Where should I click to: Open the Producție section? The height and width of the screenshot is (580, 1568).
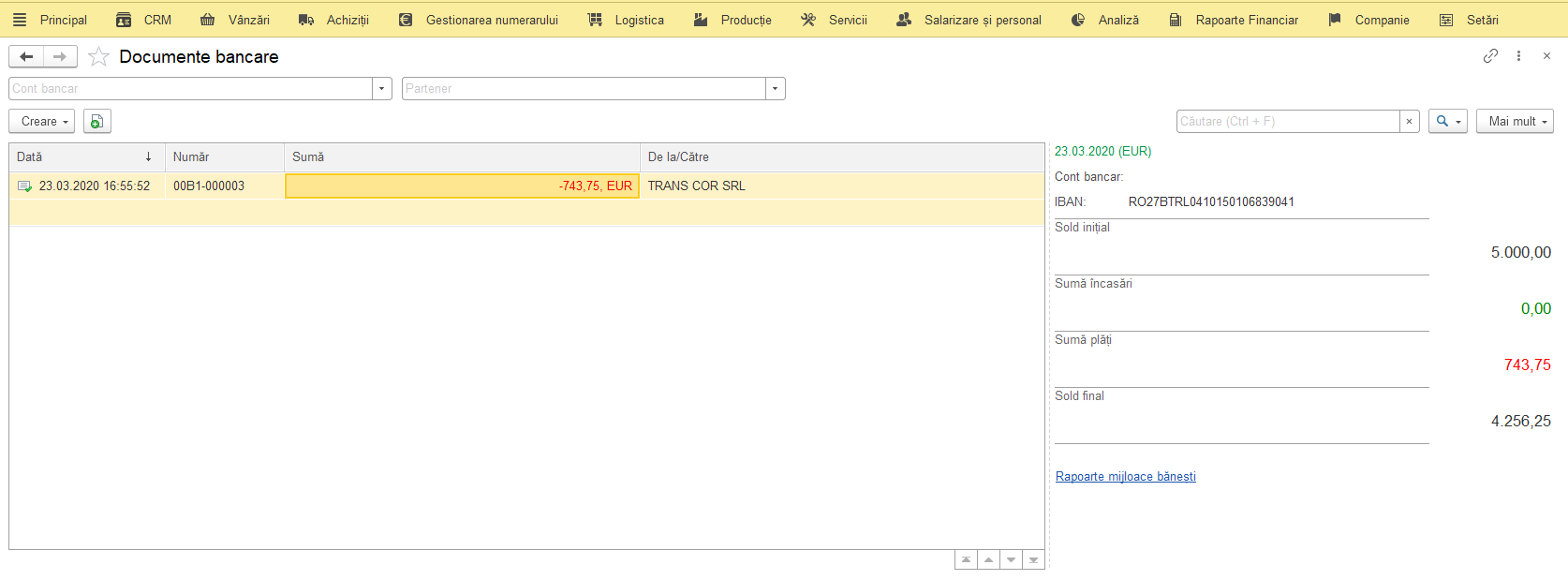(x=747, y=20)
